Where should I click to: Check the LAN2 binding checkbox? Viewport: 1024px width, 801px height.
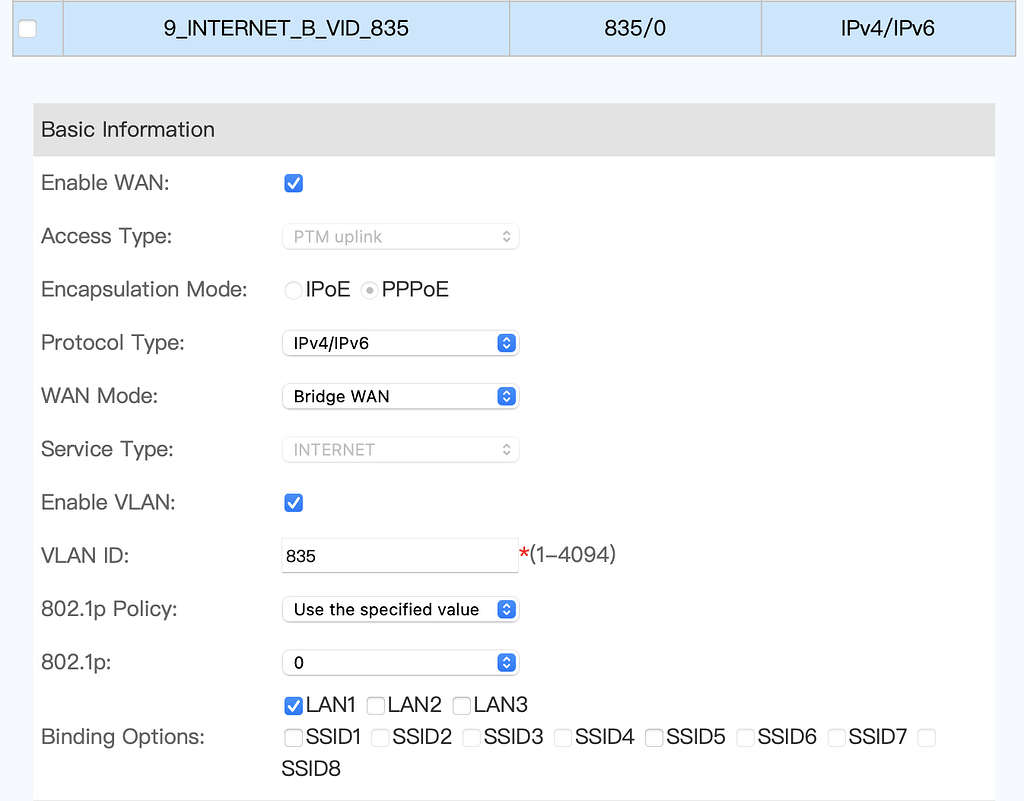375,705
